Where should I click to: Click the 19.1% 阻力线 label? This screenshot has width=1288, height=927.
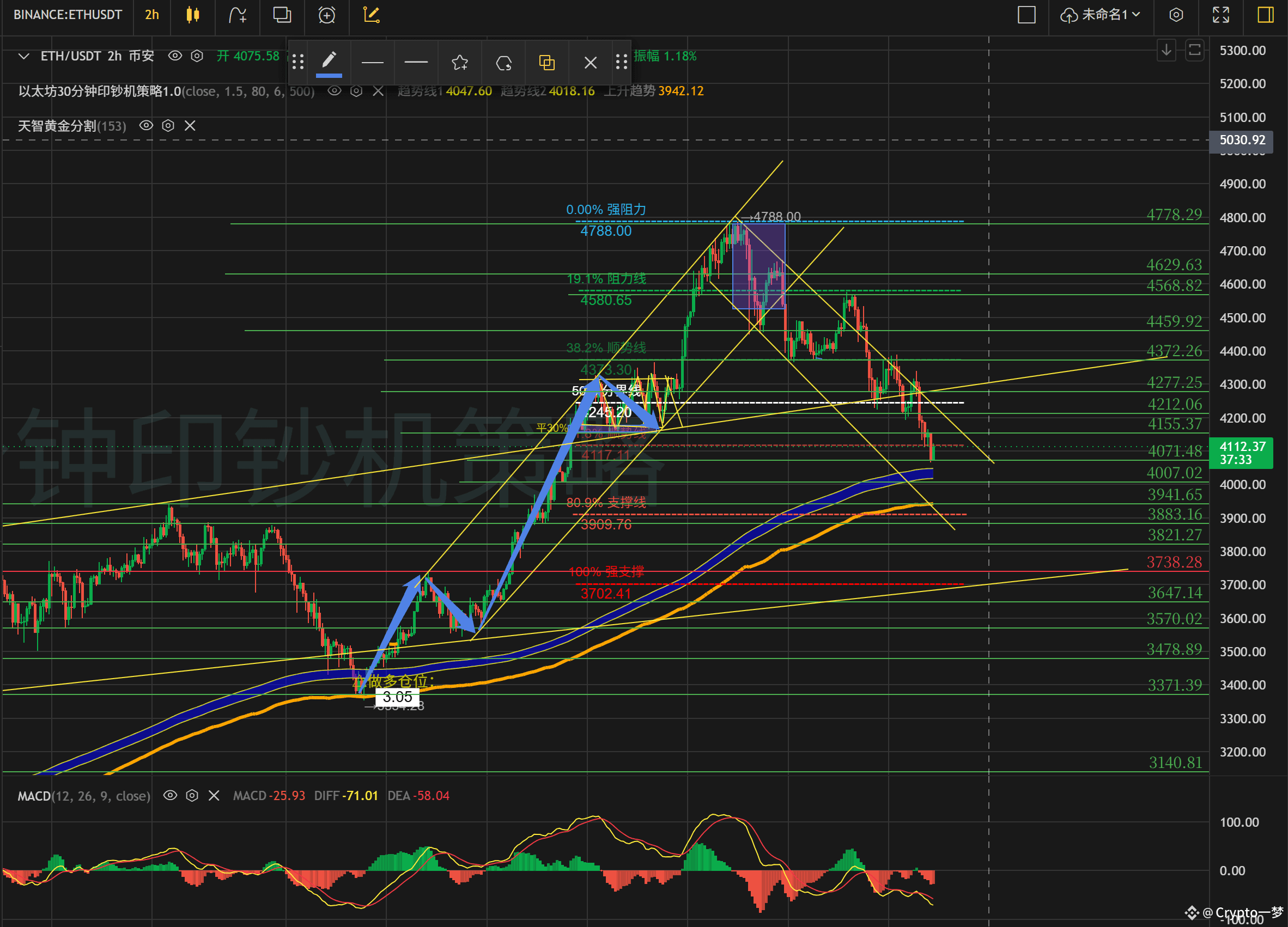pos(606,279)
